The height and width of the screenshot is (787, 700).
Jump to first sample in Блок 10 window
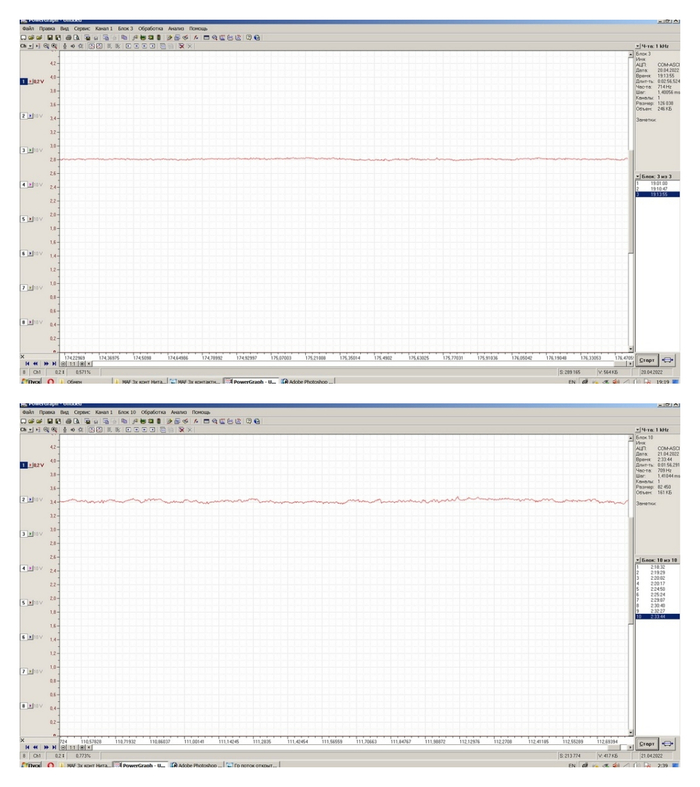coord(27,748)
